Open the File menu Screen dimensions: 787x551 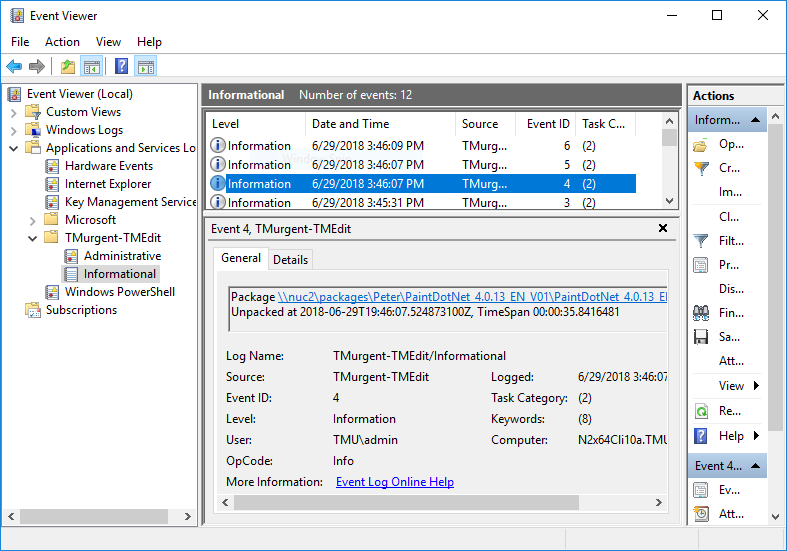(20, 42)
